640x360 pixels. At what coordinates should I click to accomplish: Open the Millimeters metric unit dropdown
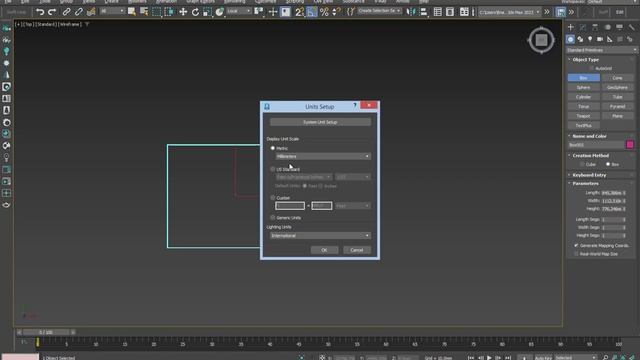click(x=323, y=156)
